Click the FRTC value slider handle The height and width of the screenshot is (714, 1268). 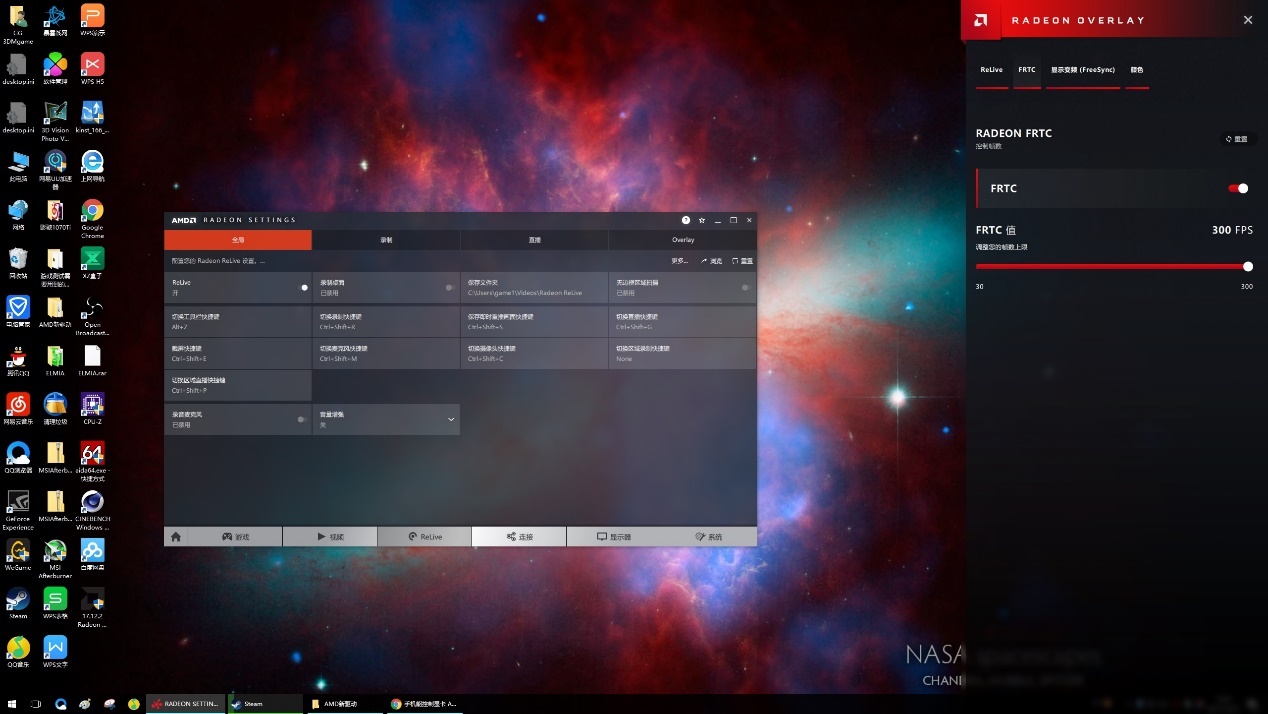click(1247, 266)
